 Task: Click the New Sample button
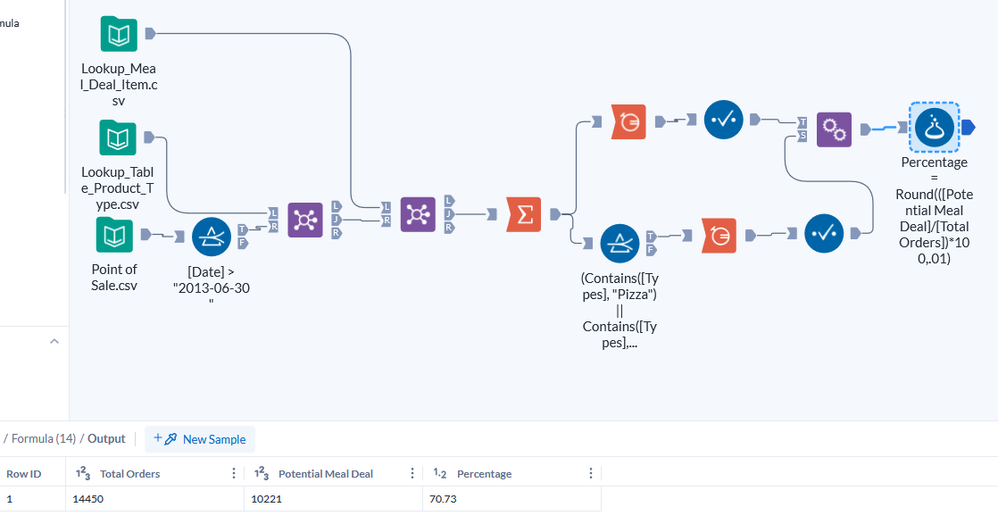(200, 439)
